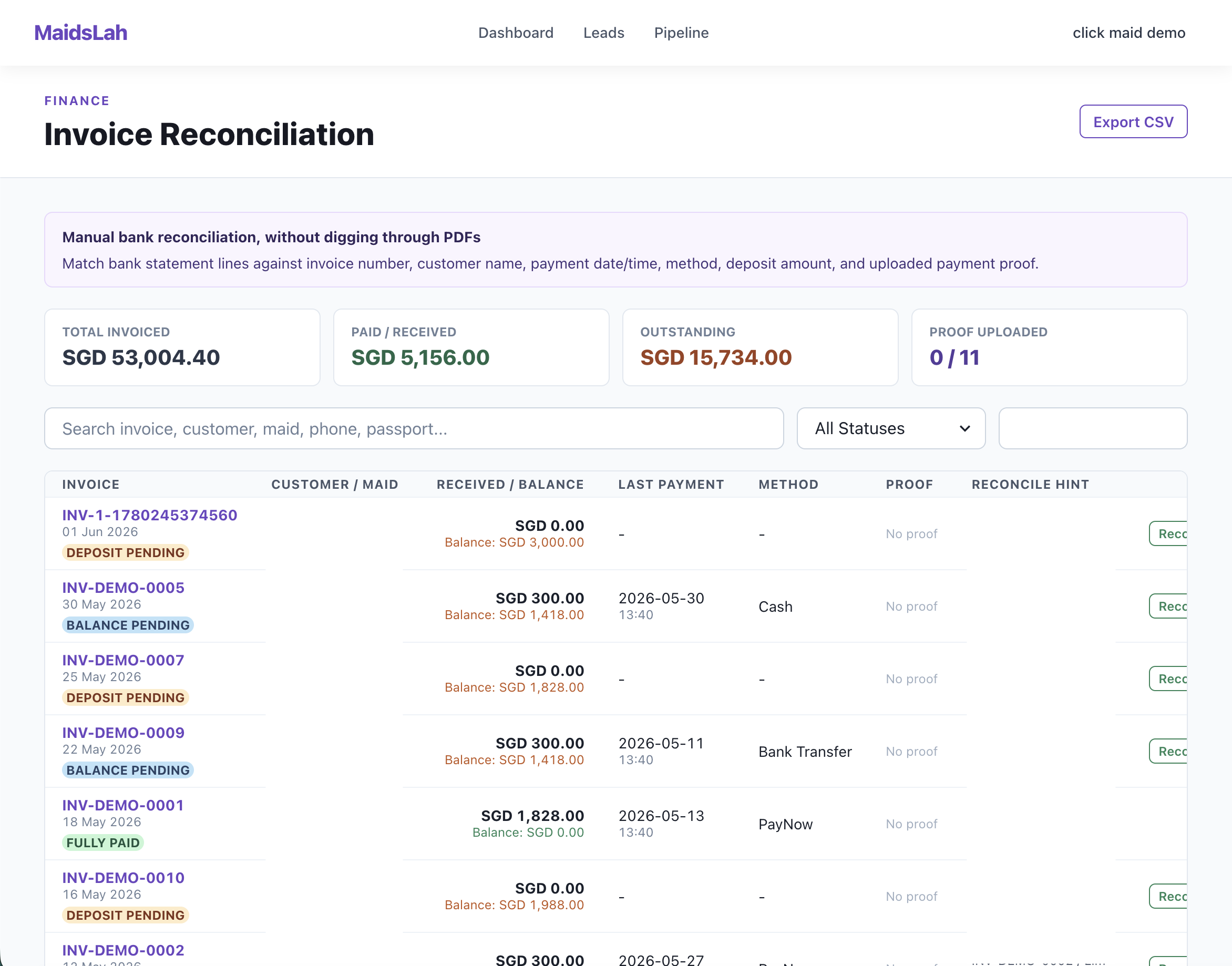Click the 2026-05-13 last payment date
The image size is (1232, 966).
(661, 816)
